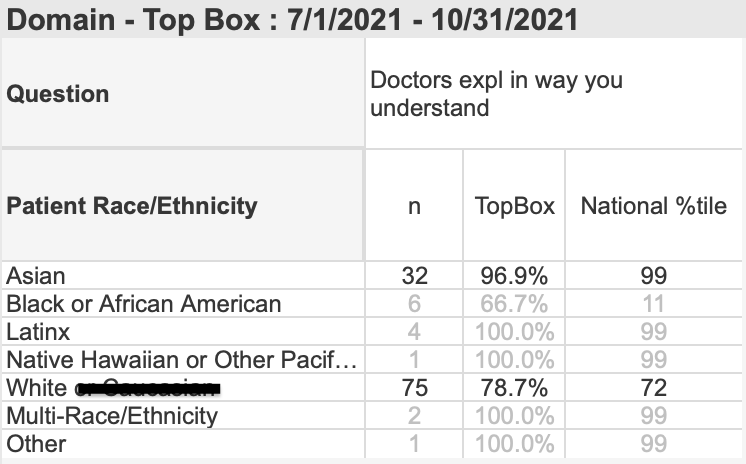Select the TopBox column header
Viewport: 746px width, 464px height.
click(514, 206)
